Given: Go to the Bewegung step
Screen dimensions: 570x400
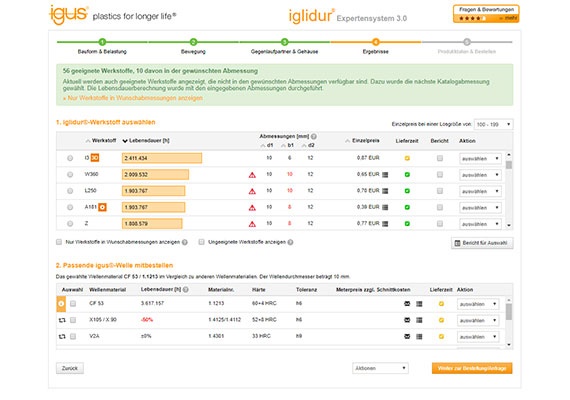Looking at the screenshot, I should [x=193, y=47].
